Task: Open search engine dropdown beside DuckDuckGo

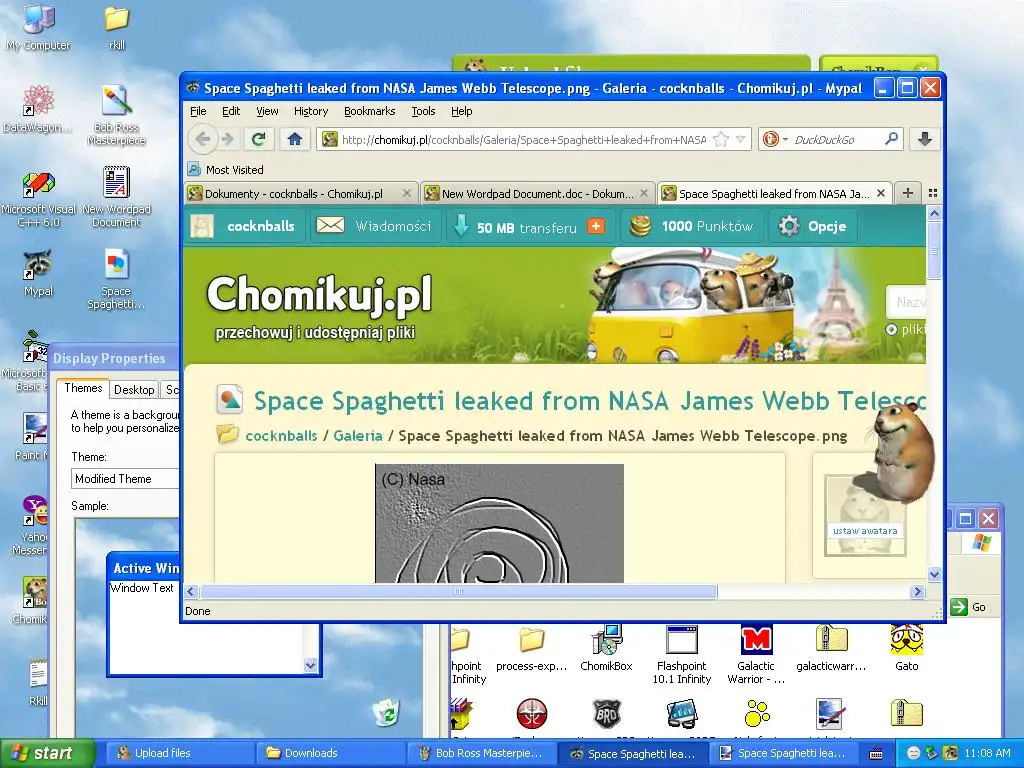Action: click(785, 139)
